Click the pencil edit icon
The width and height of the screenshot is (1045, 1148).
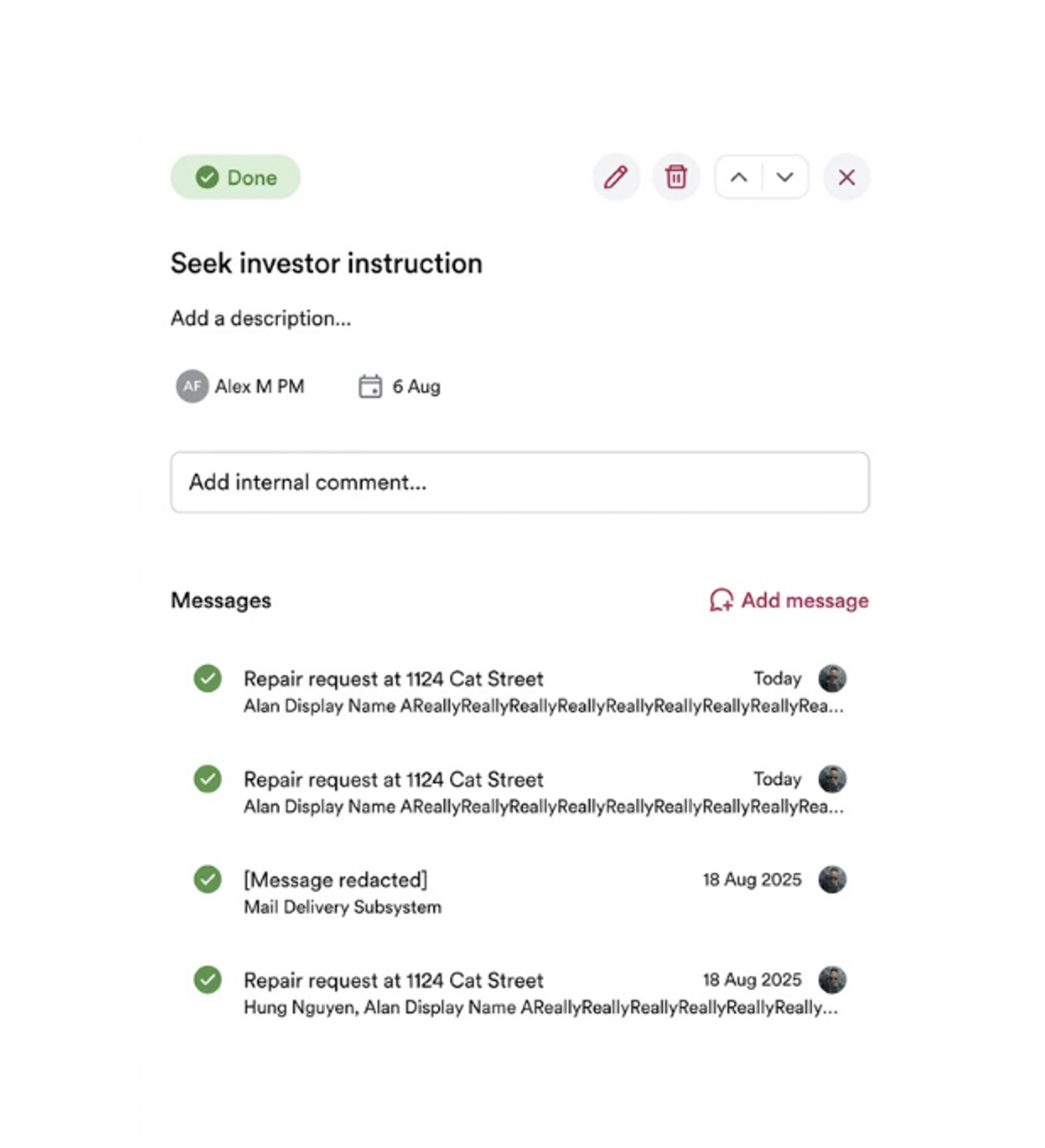616,177
